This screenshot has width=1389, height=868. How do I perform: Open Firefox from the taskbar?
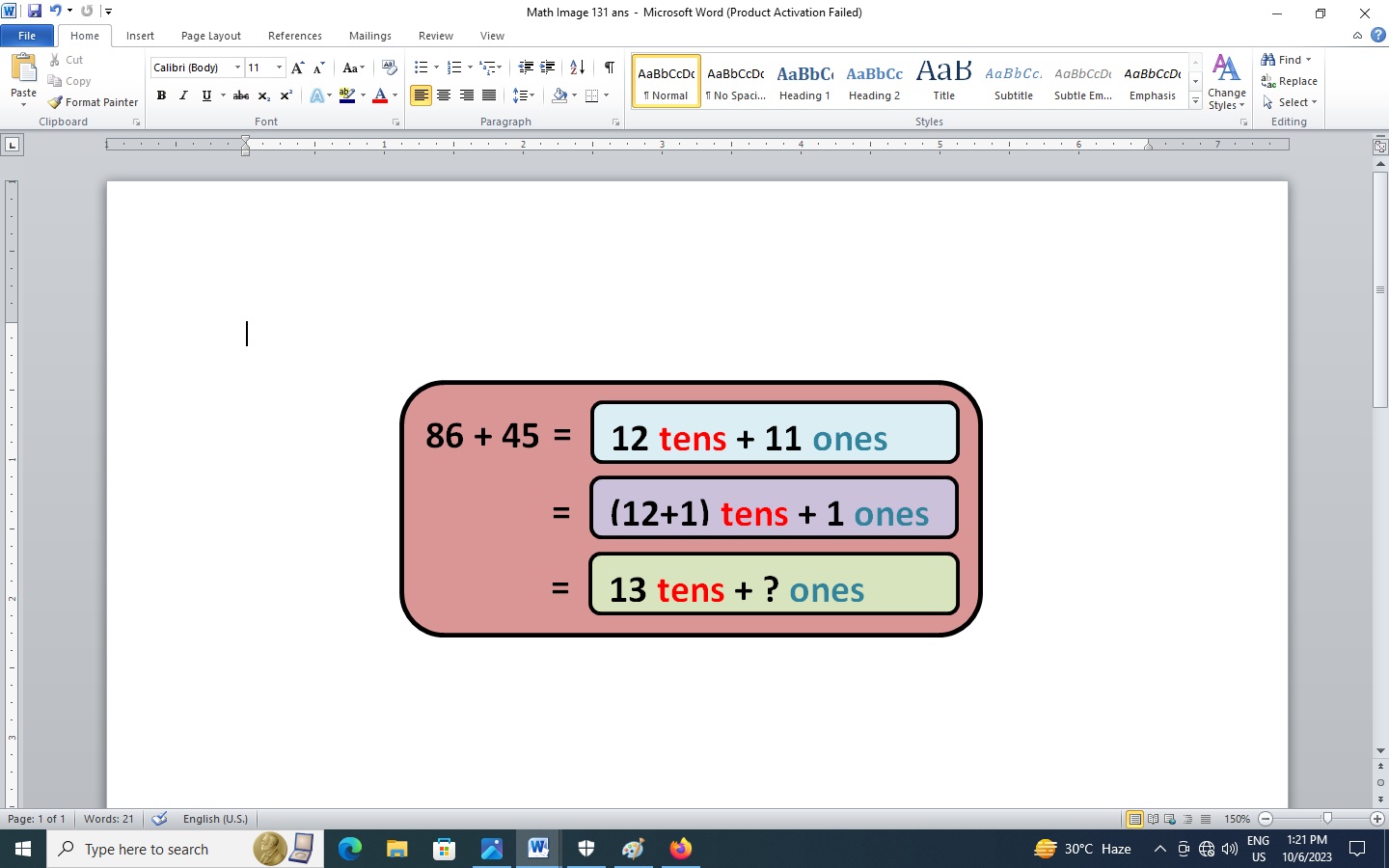coord(681,849)
